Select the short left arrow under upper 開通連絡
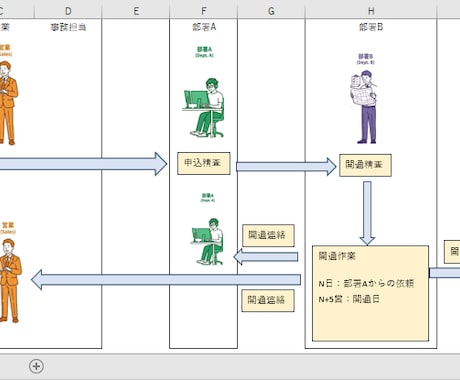The width and height of the screenshot is (460, 380). (266, 257)
